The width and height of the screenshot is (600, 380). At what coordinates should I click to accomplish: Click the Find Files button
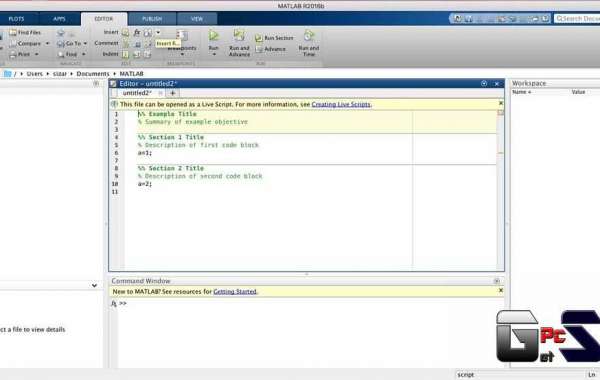(x=25, y=33)
